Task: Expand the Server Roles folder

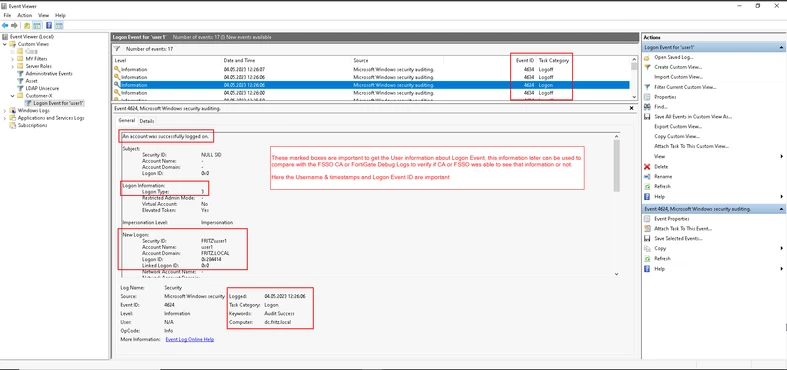Action: click(13, 66)
